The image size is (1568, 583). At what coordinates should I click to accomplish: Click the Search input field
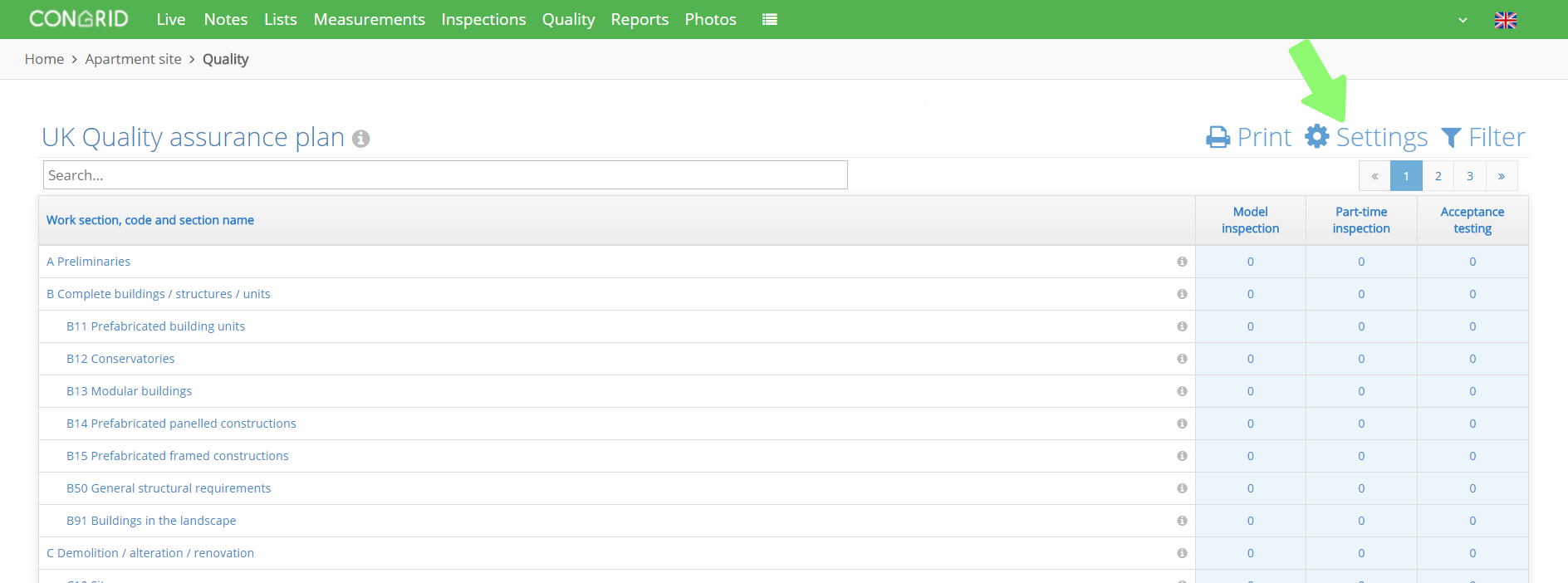coord(445,175)
